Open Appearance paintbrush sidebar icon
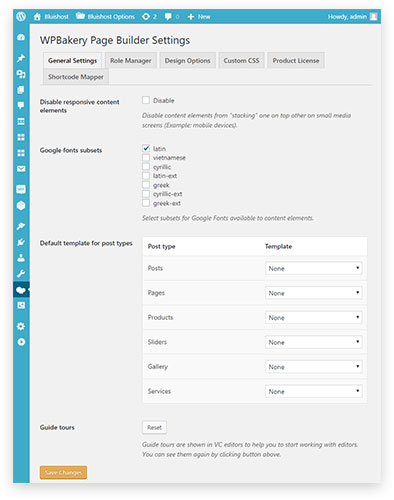The image size is (394, 500). coord(21,226)
